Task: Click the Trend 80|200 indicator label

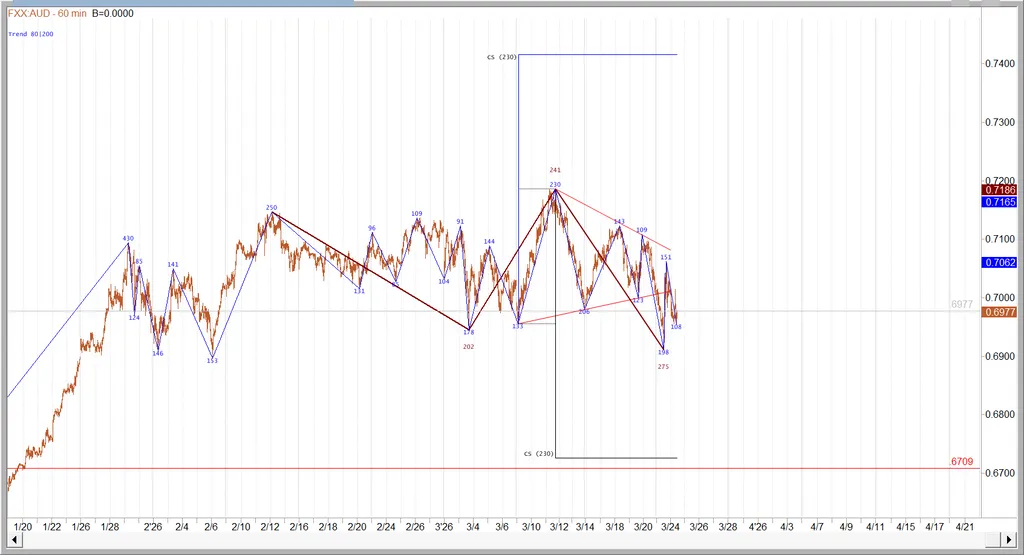Action: (31, 34)
